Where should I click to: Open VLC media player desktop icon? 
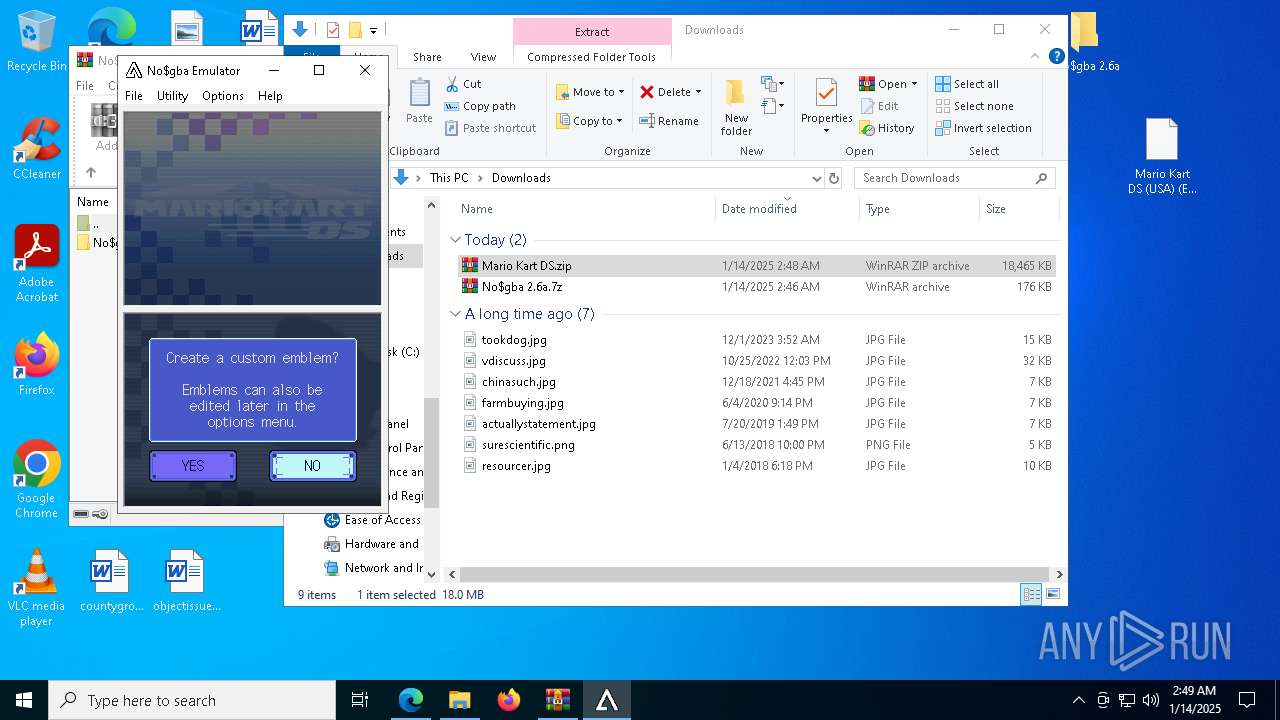[x=36, y=588]
